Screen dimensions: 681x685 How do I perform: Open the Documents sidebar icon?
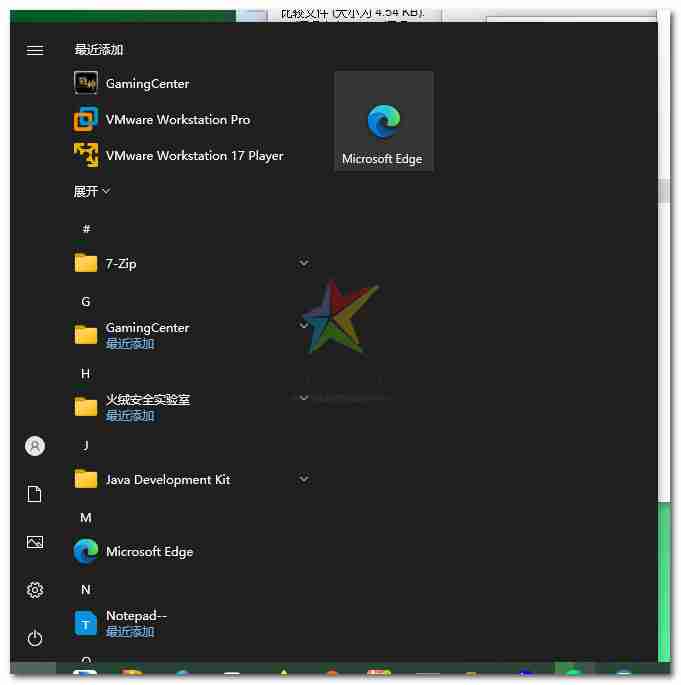tap(35, 494)
